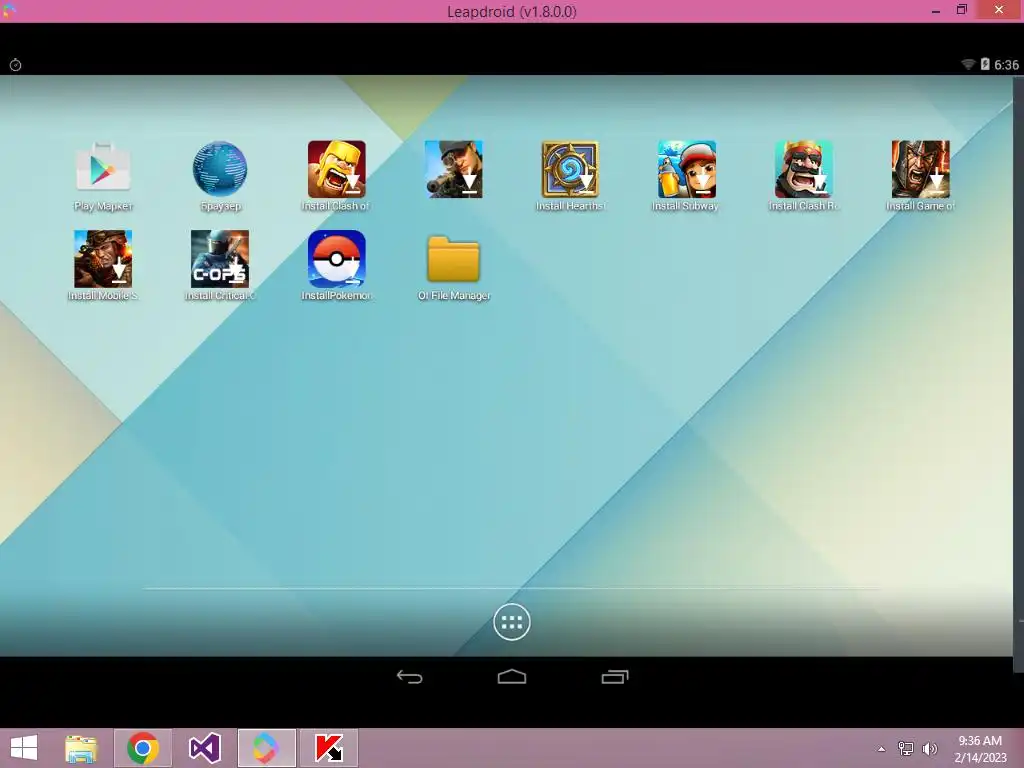Open the Windows Start menu
This screenshot has width=1024, height=768.
tap(24, 748)
